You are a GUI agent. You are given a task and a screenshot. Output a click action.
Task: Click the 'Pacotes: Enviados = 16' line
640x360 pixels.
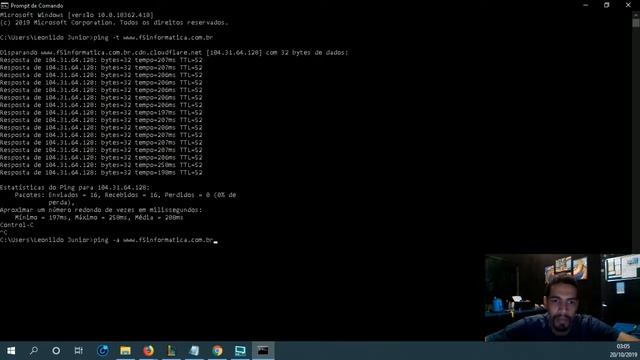(125, 195)
